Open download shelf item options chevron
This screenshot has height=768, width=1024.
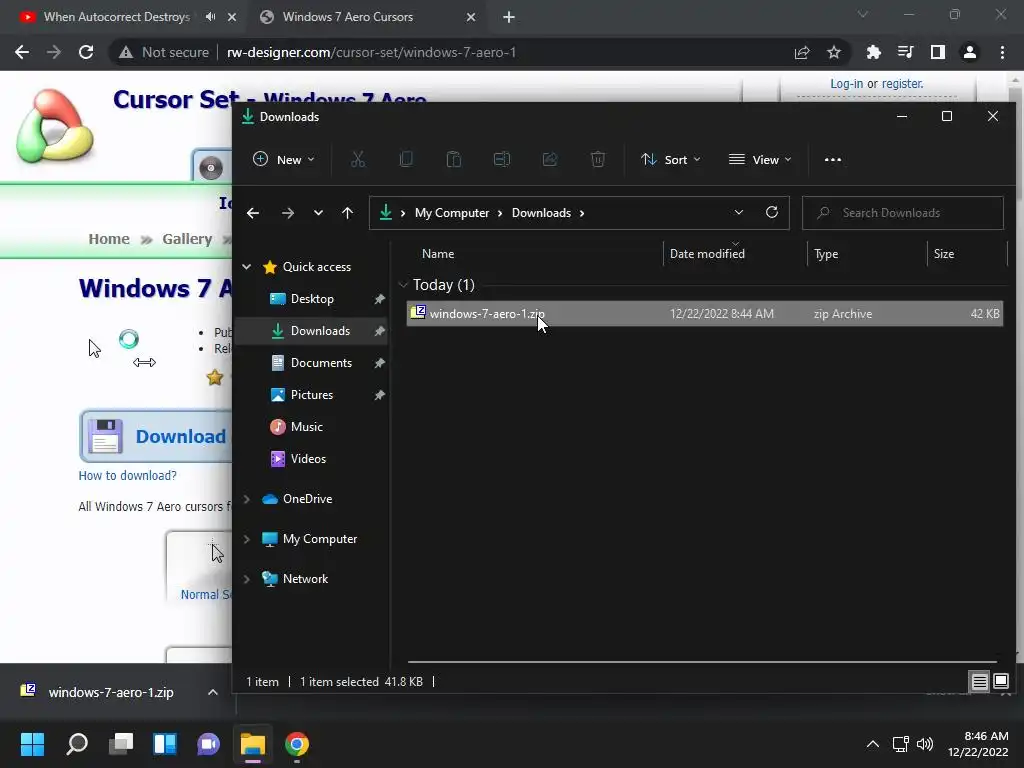(213, 692)
